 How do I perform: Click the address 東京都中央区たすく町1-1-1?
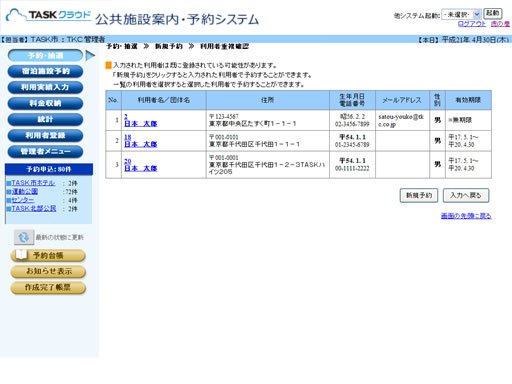pyautogui.click(x=252, y=124)
